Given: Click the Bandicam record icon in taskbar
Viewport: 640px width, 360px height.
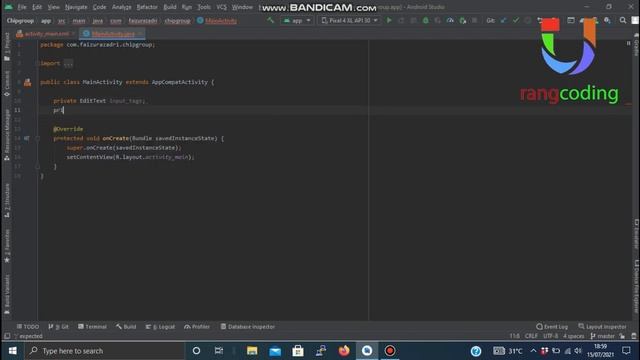Looking at the screenshot, I should click(x=390, y=351).
